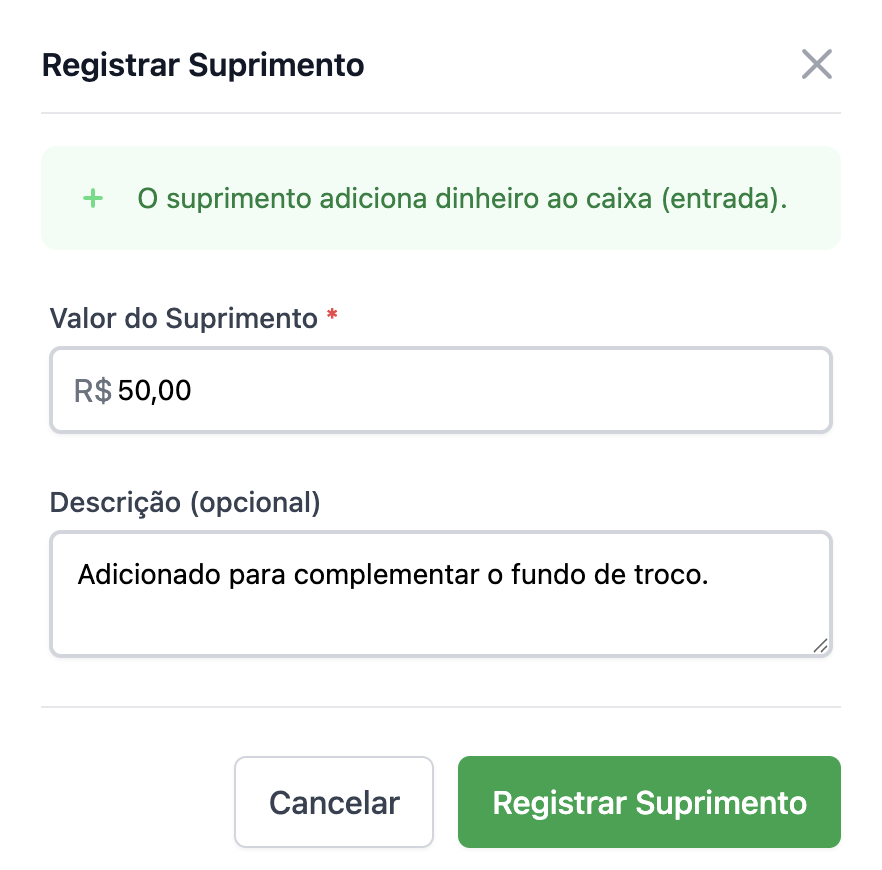
Task: Click the description textarea resize handle
Action: coord(820,645)
